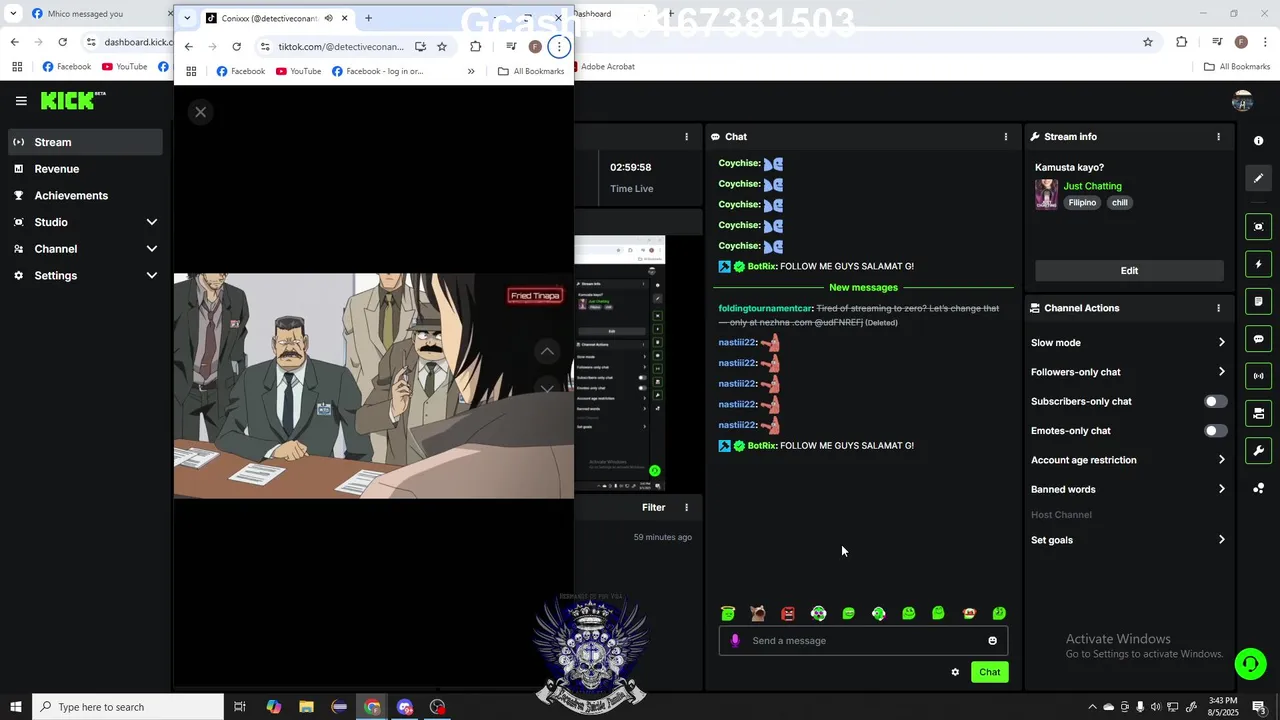Open the Kick hamburger menu
This screenshot has height=720, width=1280.
click(x=21, y=100)
